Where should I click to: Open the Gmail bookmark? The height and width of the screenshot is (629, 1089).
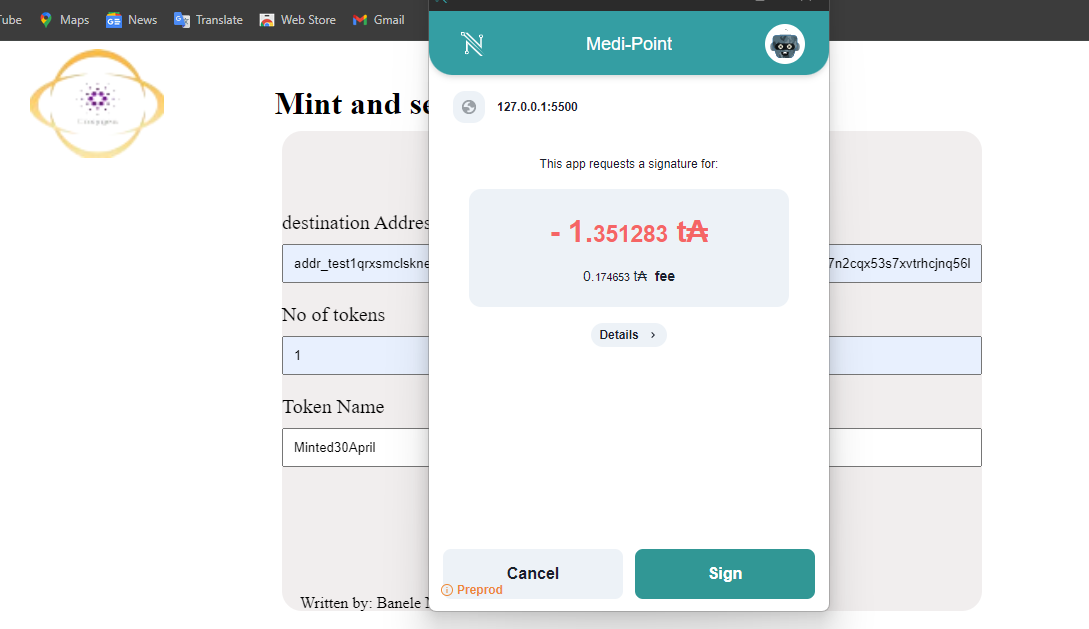pos(379,20)
